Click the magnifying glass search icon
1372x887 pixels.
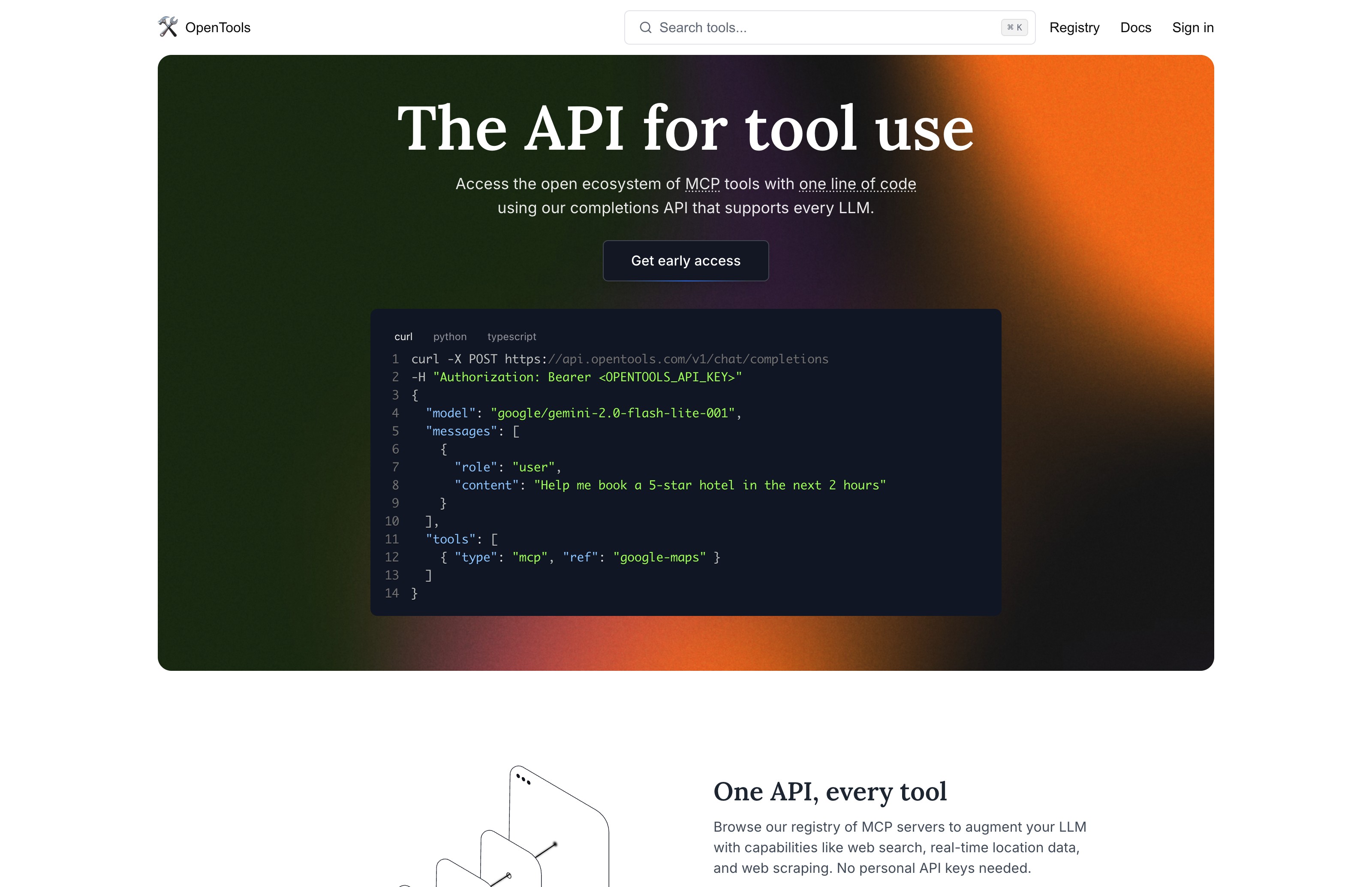coord(645,27)
